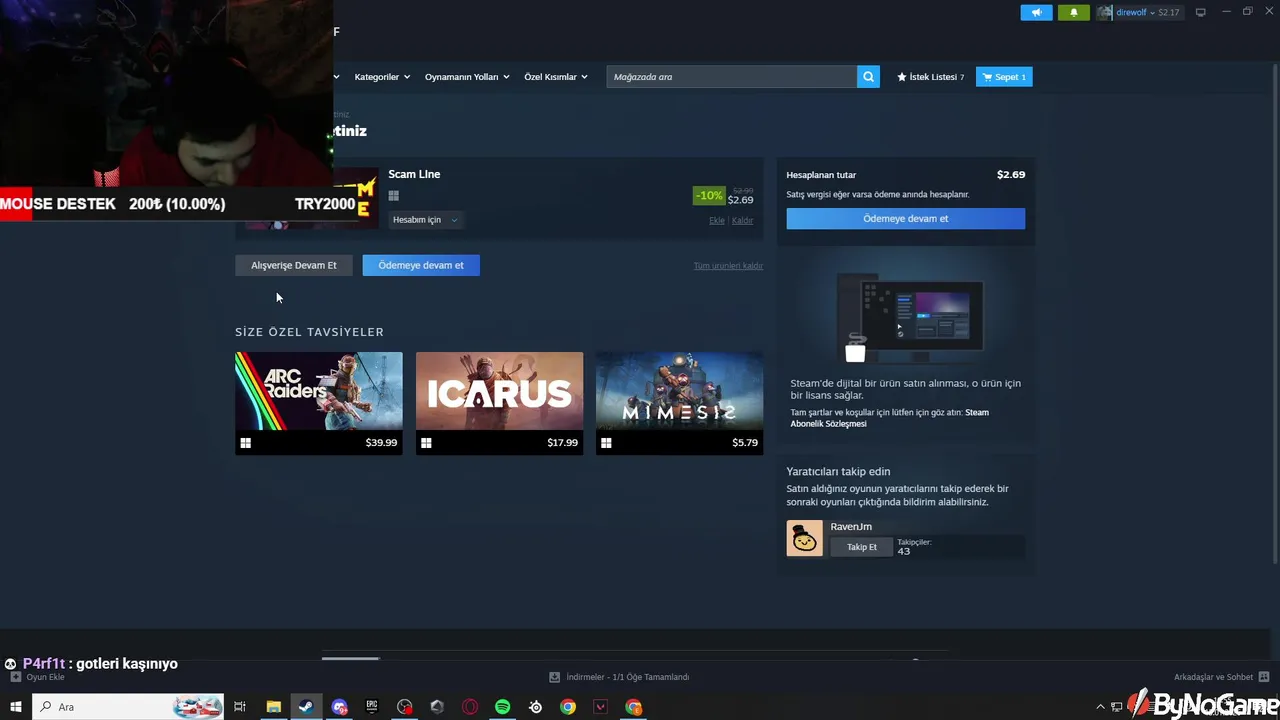Click the Windows icon on the MIMESIS card
The width and height of the screenshot is (1280, 720).
pos(606,443)
